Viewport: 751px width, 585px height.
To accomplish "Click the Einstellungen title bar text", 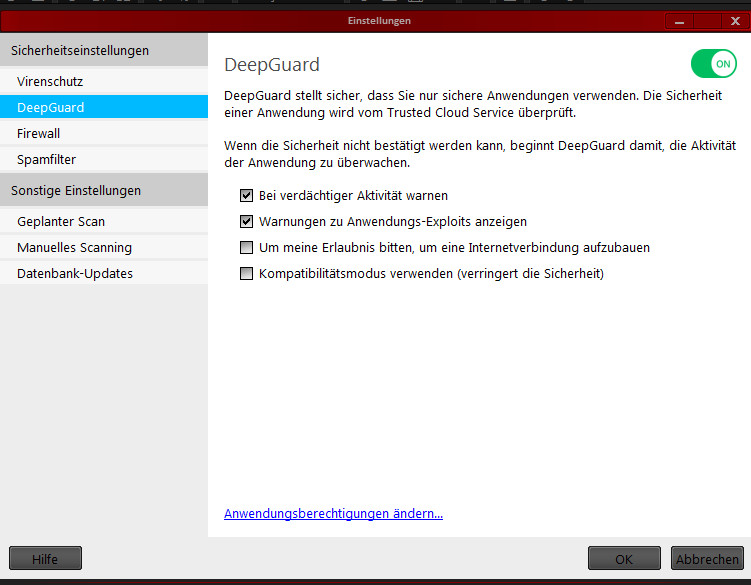I will 379,21.
